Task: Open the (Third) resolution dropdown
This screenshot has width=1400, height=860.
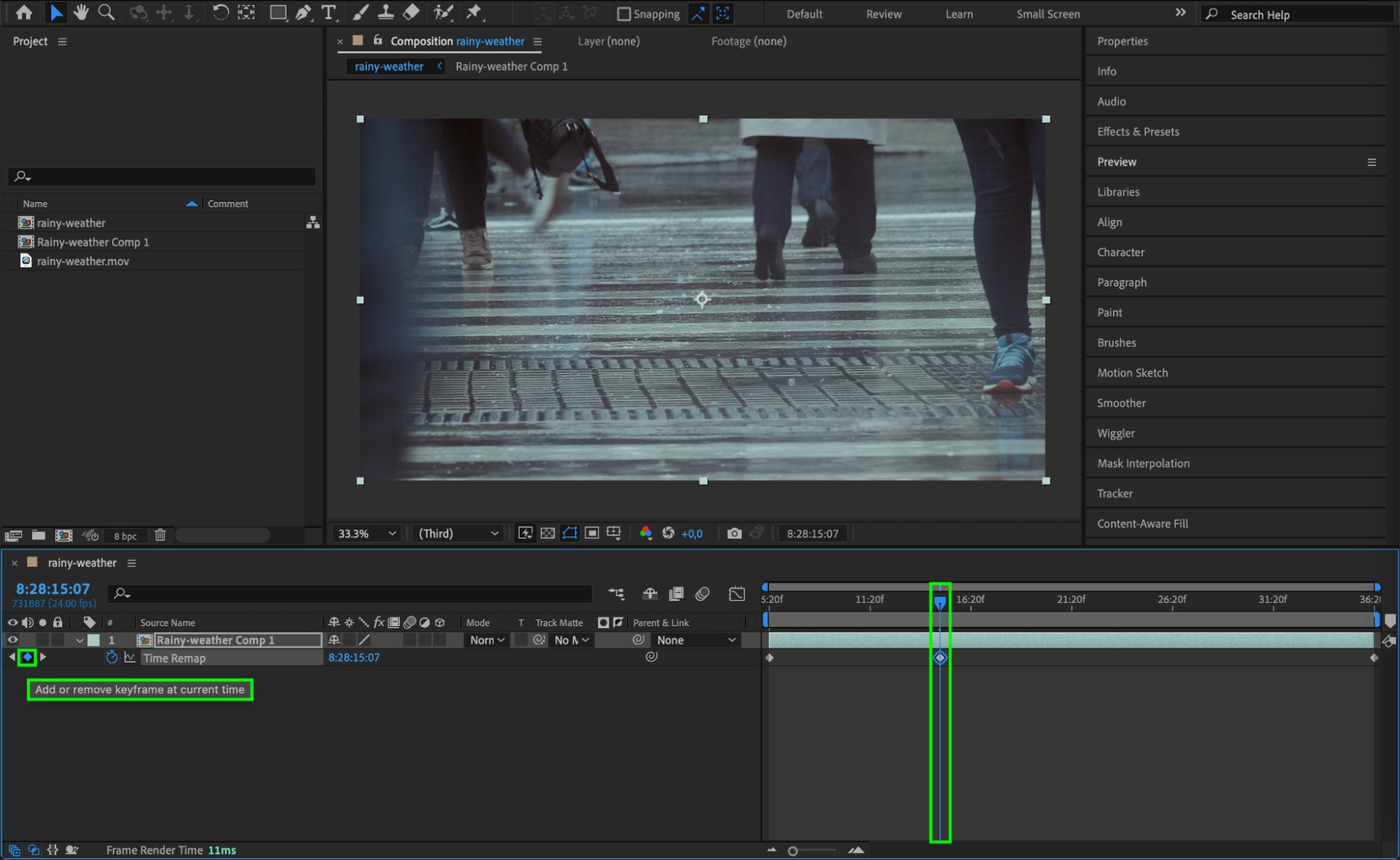Action: coord(458,534)
